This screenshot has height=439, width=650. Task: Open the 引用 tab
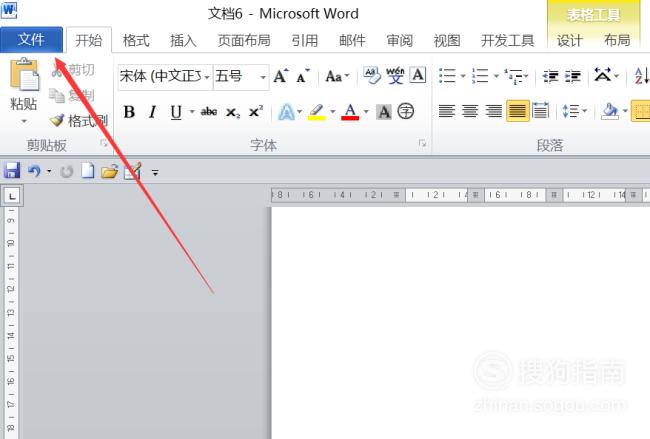point(305,41)
